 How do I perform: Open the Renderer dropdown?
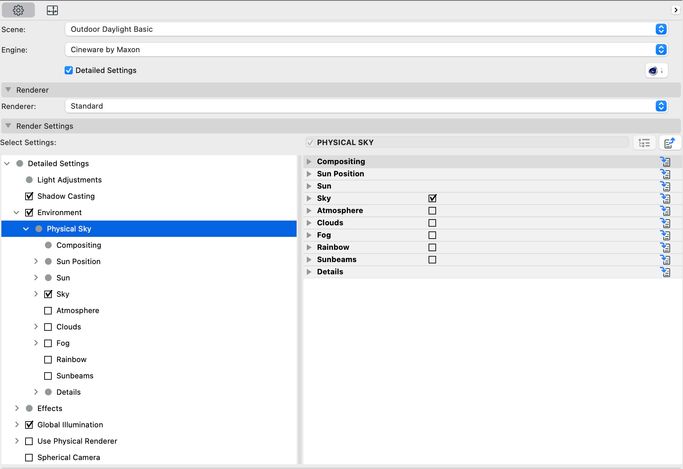pos(366,106)
